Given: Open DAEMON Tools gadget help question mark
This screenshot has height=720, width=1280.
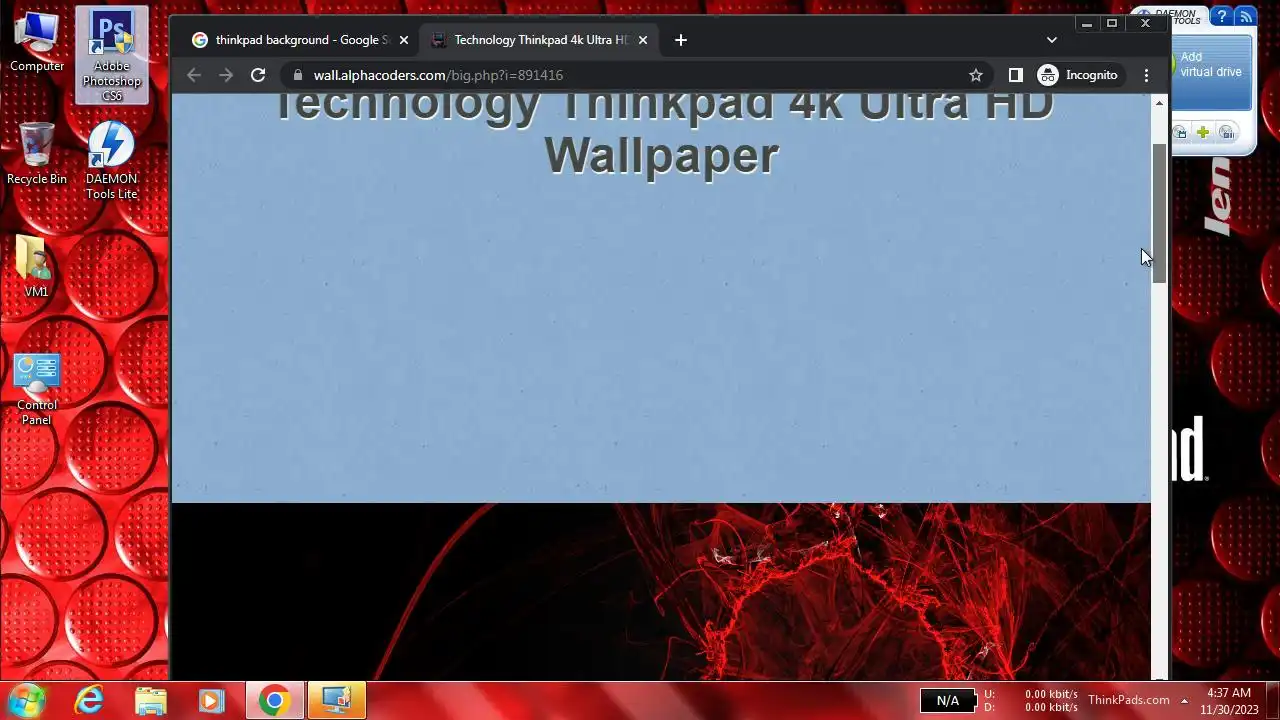Looking at the screenshot, I should tap(1221, 17).
